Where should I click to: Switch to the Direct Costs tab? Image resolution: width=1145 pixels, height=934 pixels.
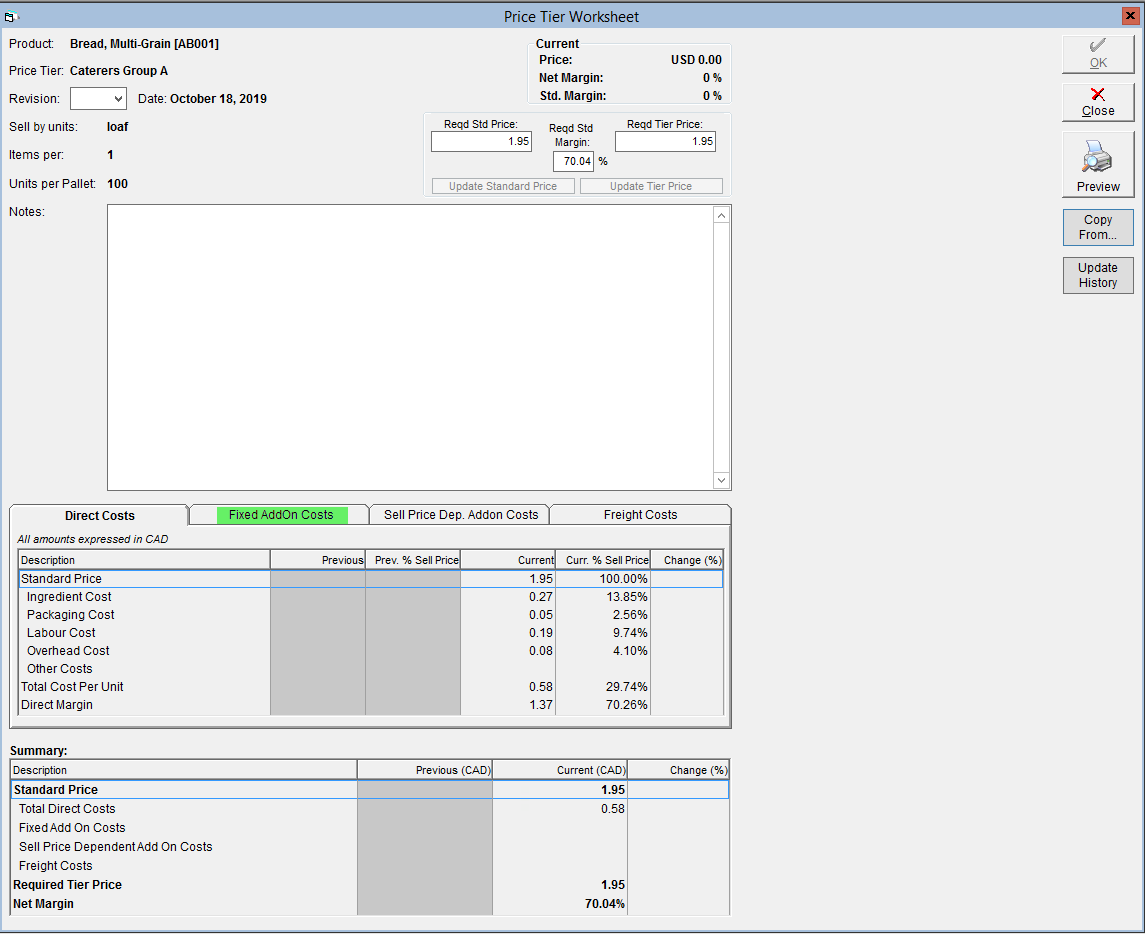pos(99,516)
